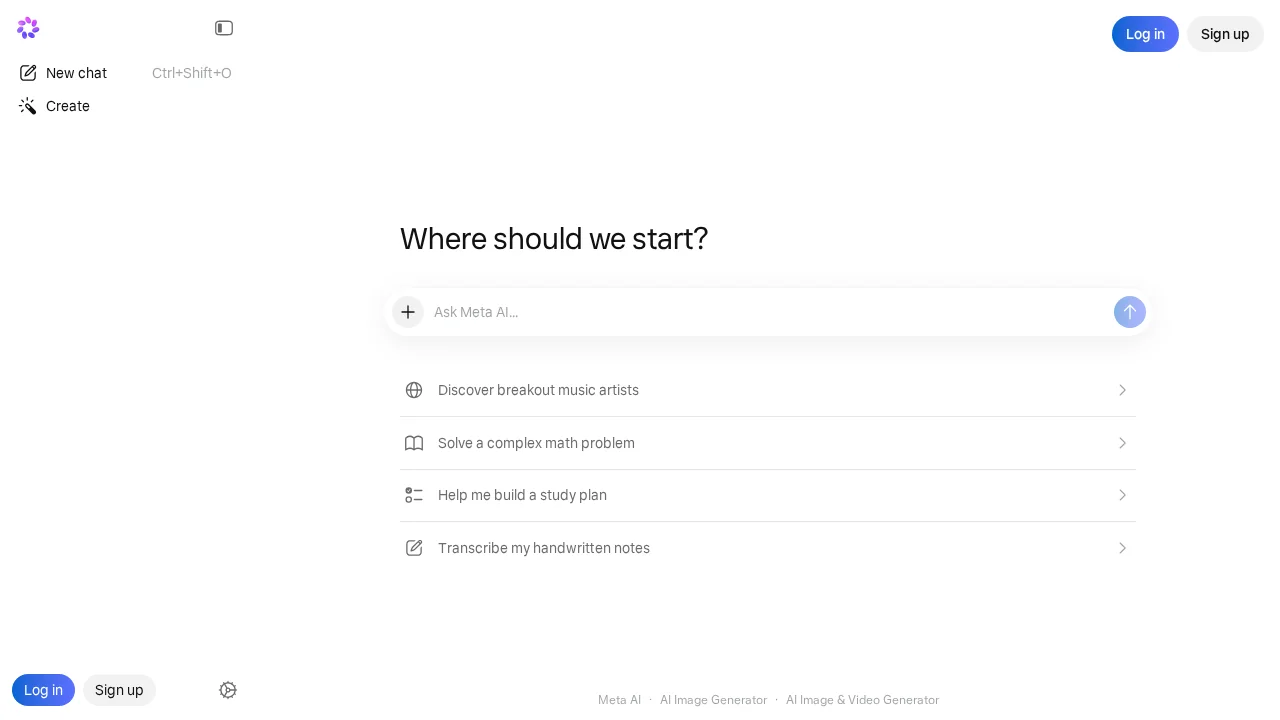1280x720 pixels.
Task: Open settings gear icon in sidebar
Action: pos(228,690)
